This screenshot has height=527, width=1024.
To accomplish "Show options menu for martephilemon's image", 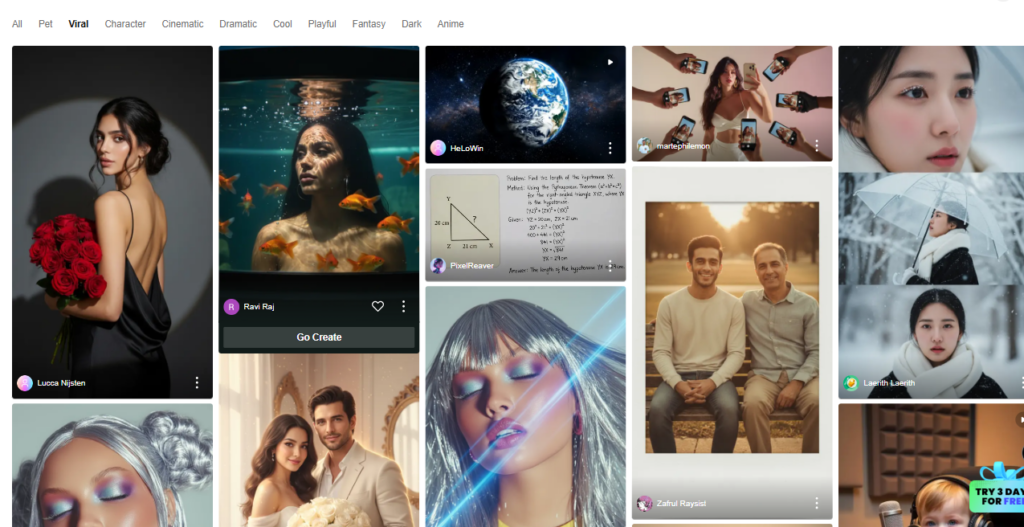I will pyautogui.click(x=817, y=146).
